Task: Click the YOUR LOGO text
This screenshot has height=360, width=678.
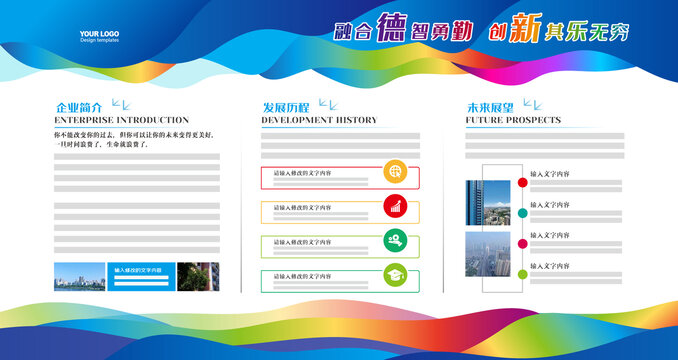Action: (99, 34)
